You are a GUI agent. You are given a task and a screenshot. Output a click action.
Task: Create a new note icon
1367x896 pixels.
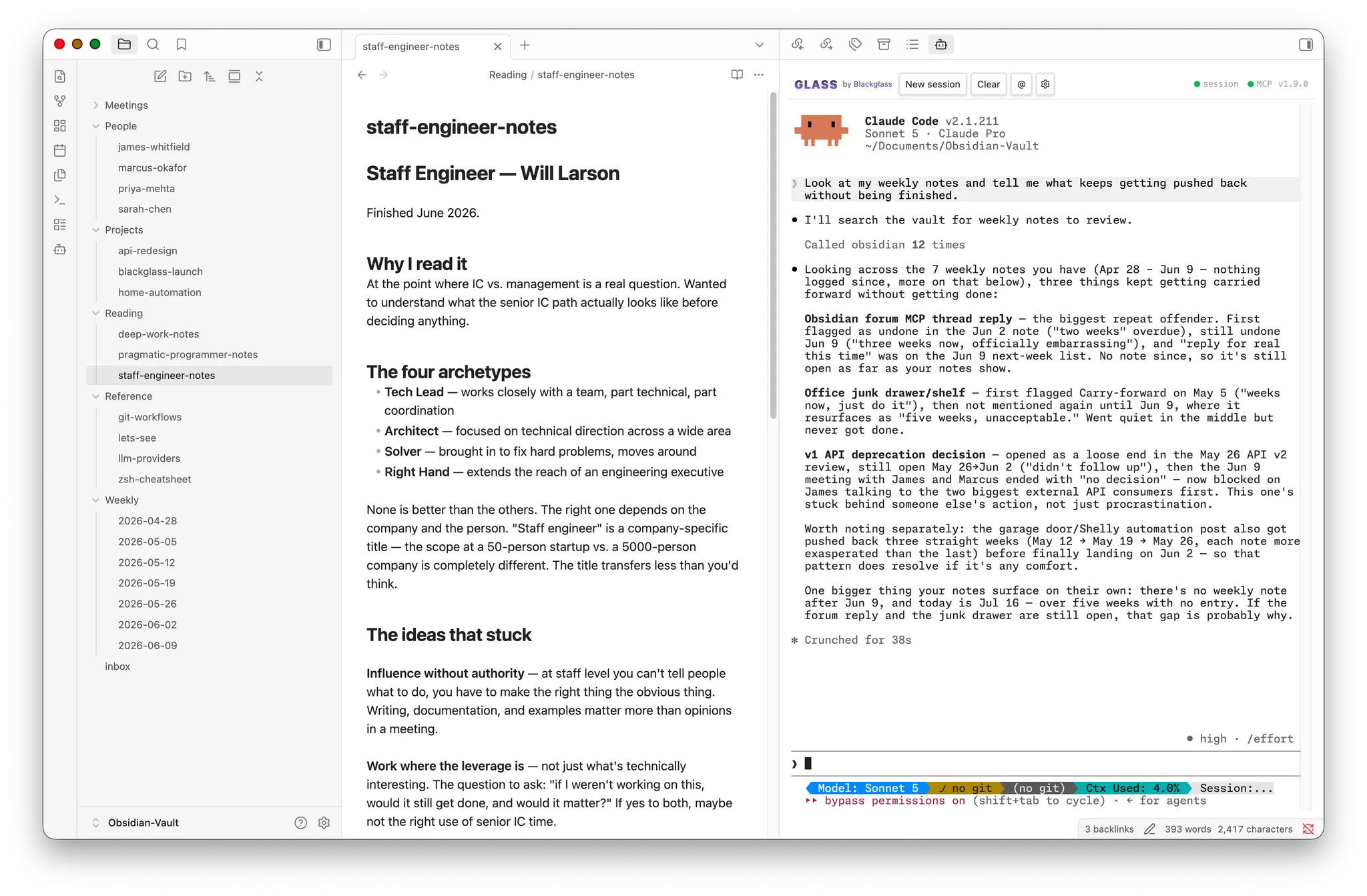160,76
